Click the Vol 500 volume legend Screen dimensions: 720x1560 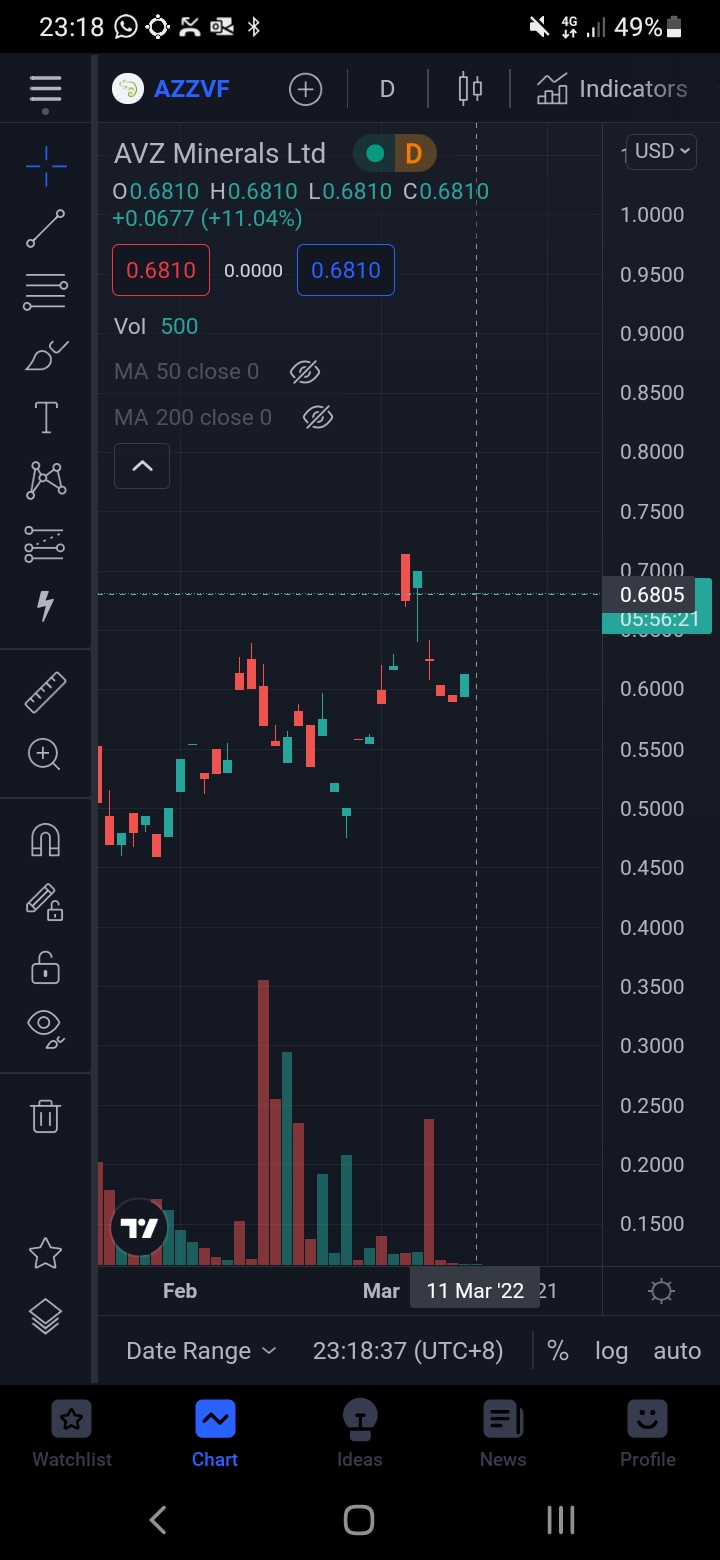click(156, 327)
